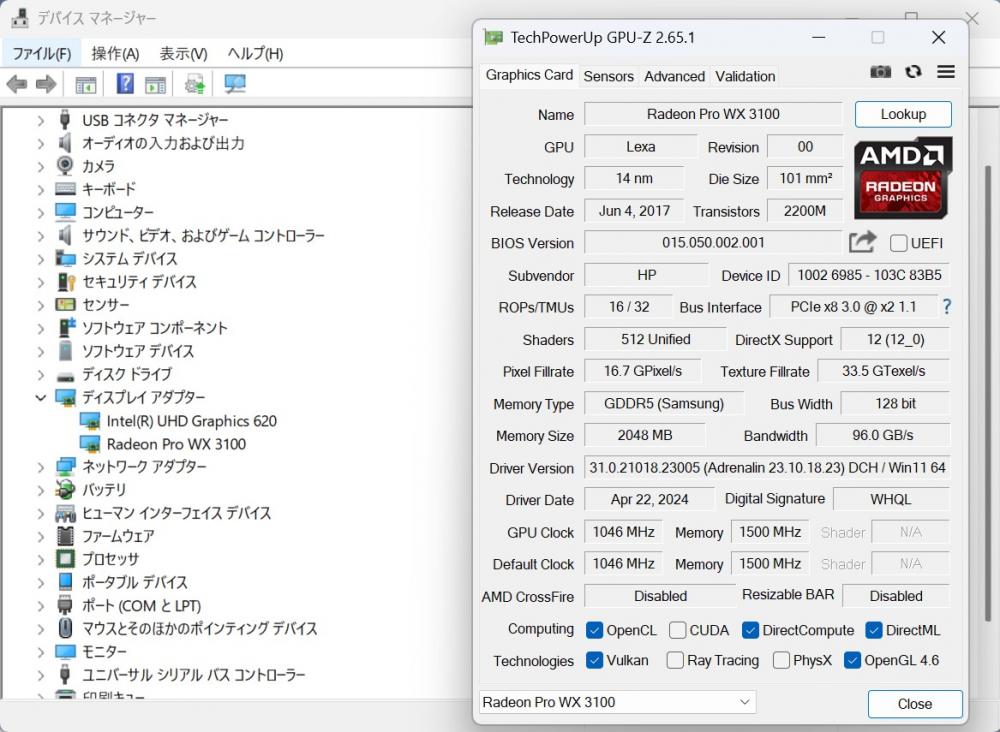
Task: Click the ネットワーク アダプター icon
Action: coord(66,467)
